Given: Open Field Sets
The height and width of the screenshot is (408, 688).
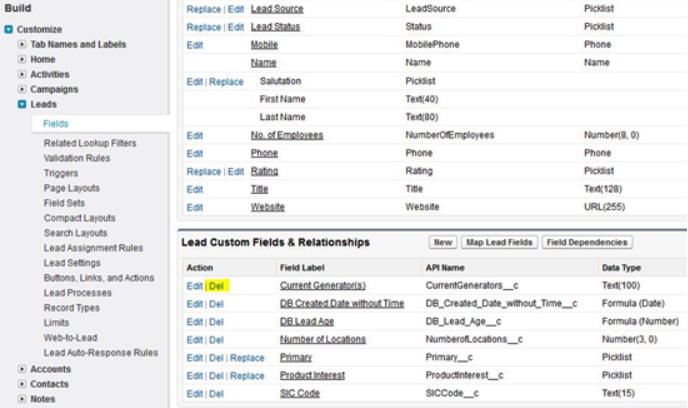Looking at the screenshot, I should pos(64,203).
